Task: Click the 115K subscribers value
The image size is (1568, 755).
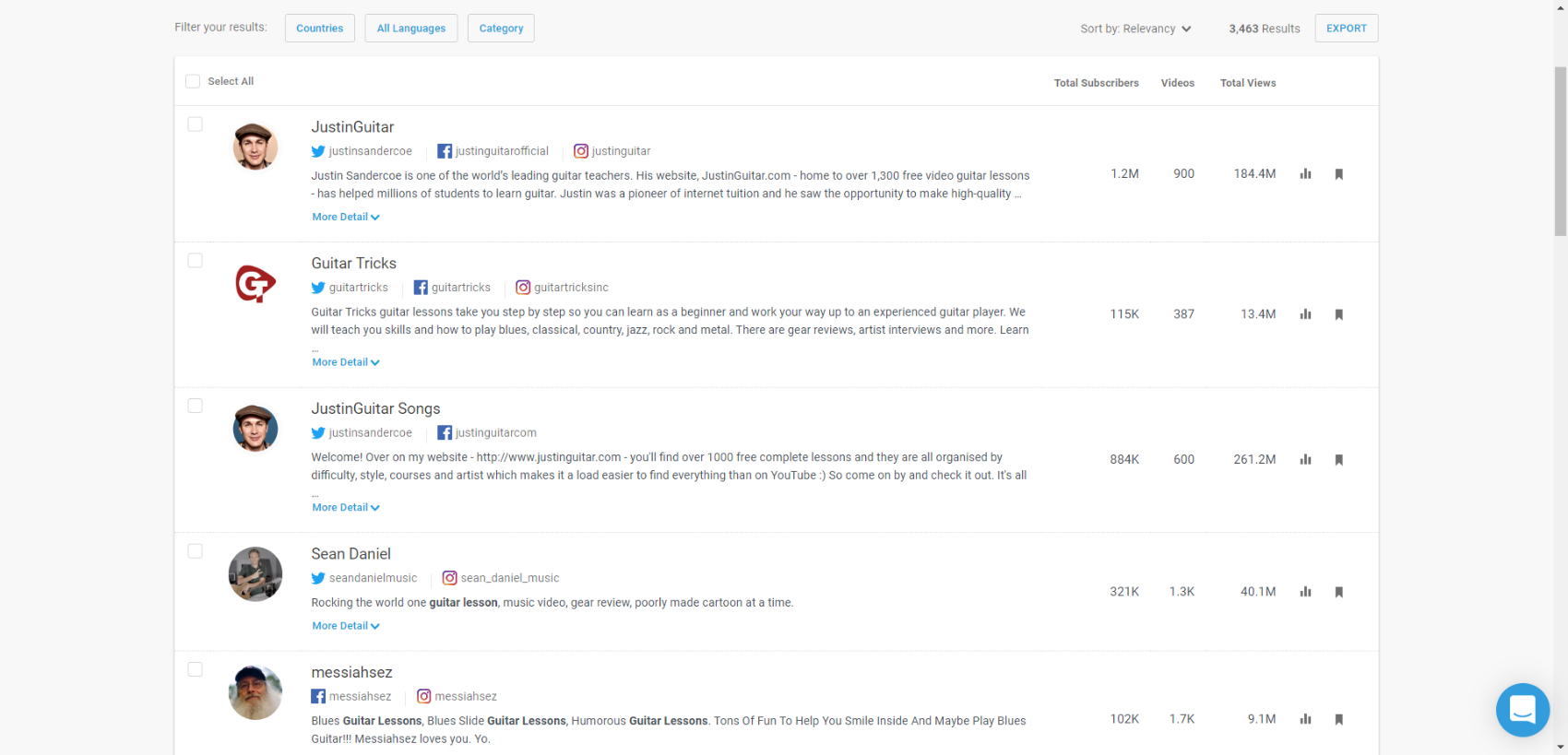Action: pos(1124,314)
